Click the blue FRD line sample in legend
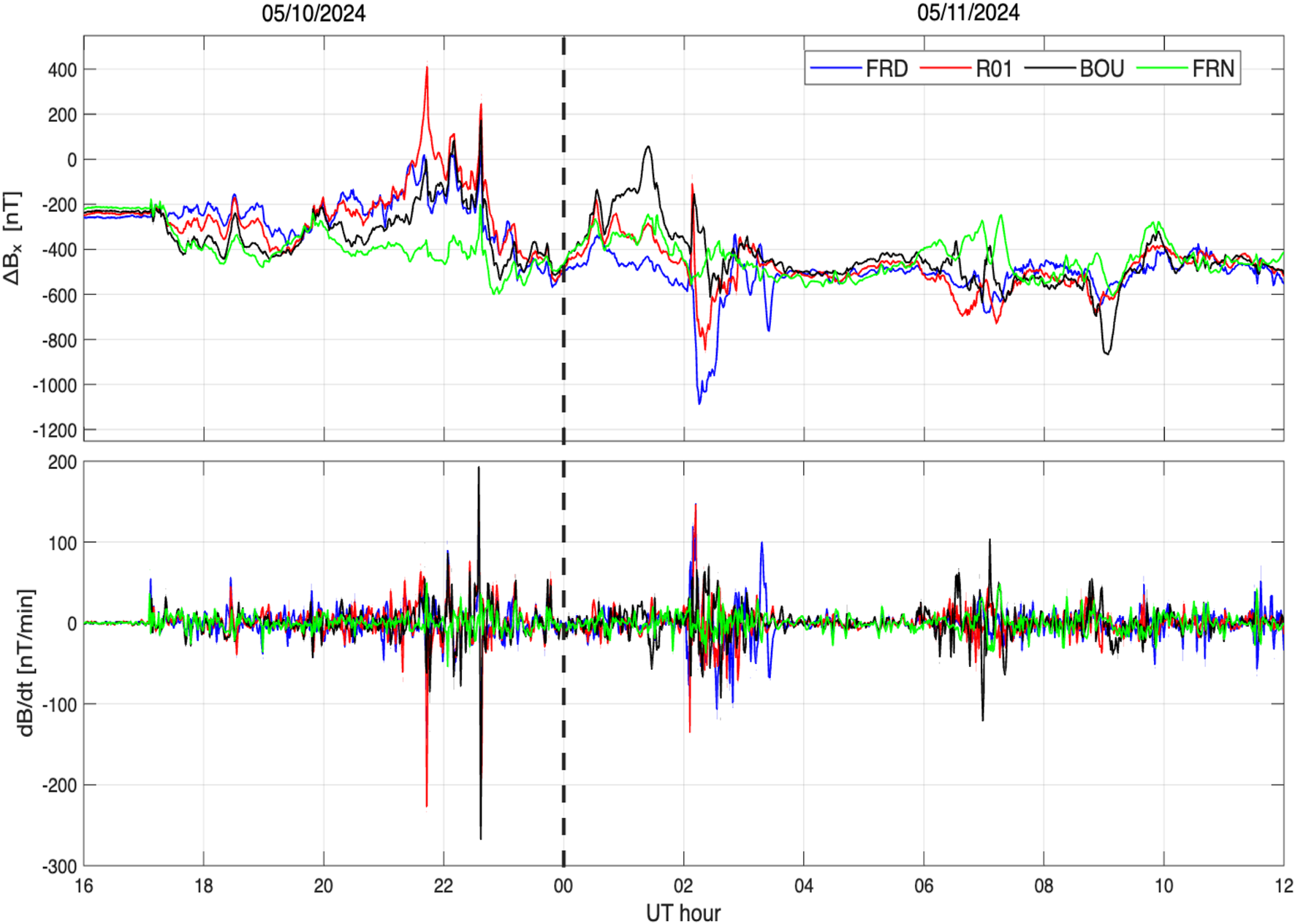 [837, 66]
